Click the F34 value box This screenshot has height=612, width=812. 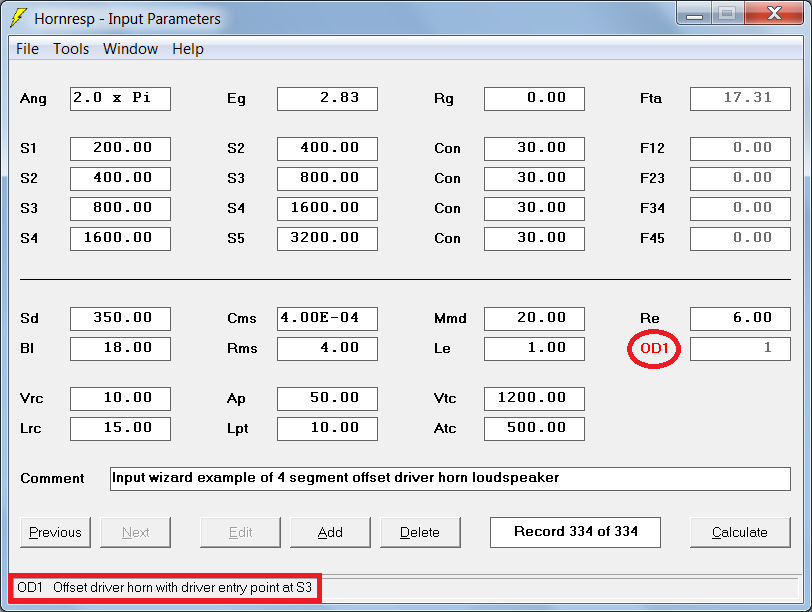741,209
